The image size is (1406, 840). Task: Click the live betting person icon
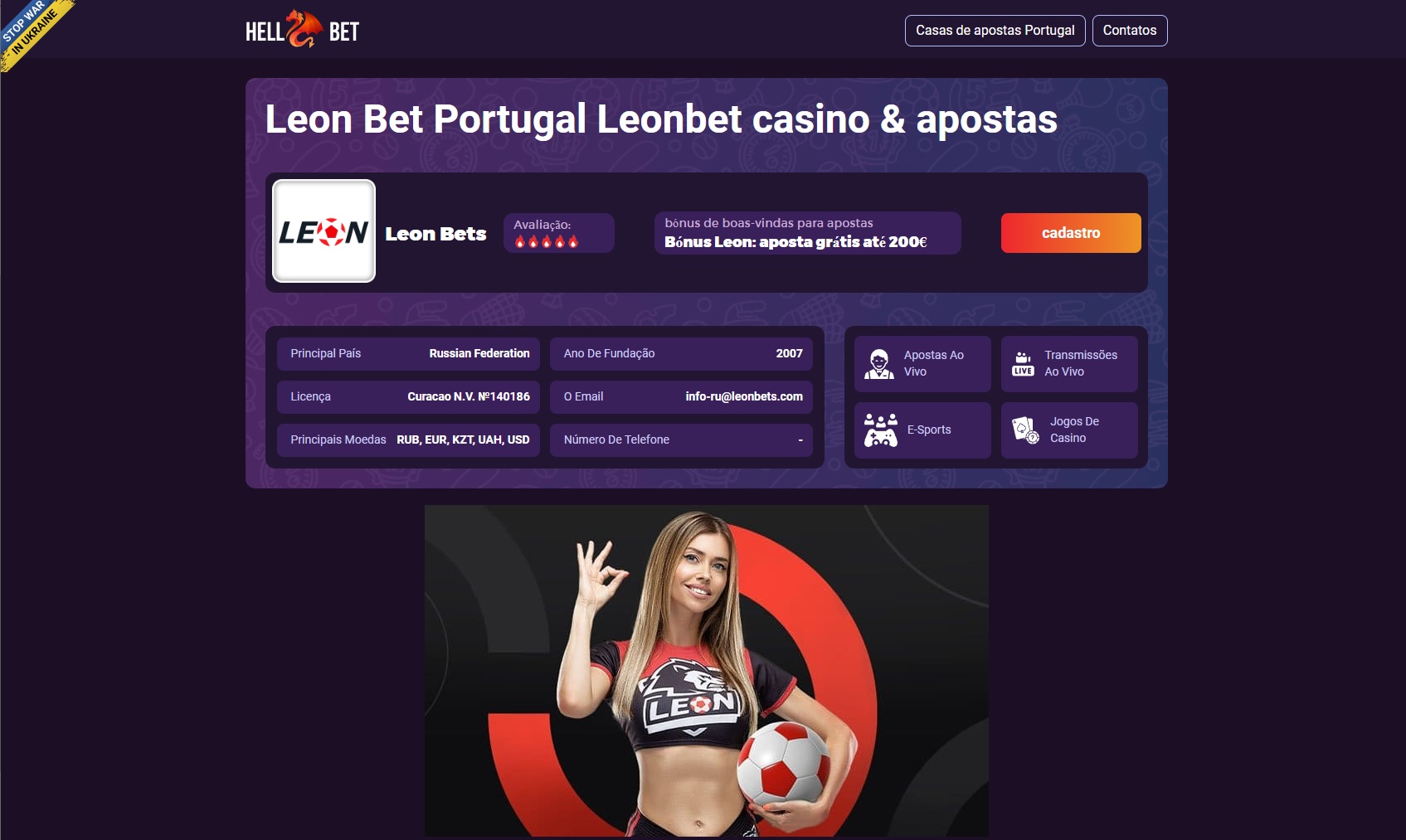[x=879, y=363]
